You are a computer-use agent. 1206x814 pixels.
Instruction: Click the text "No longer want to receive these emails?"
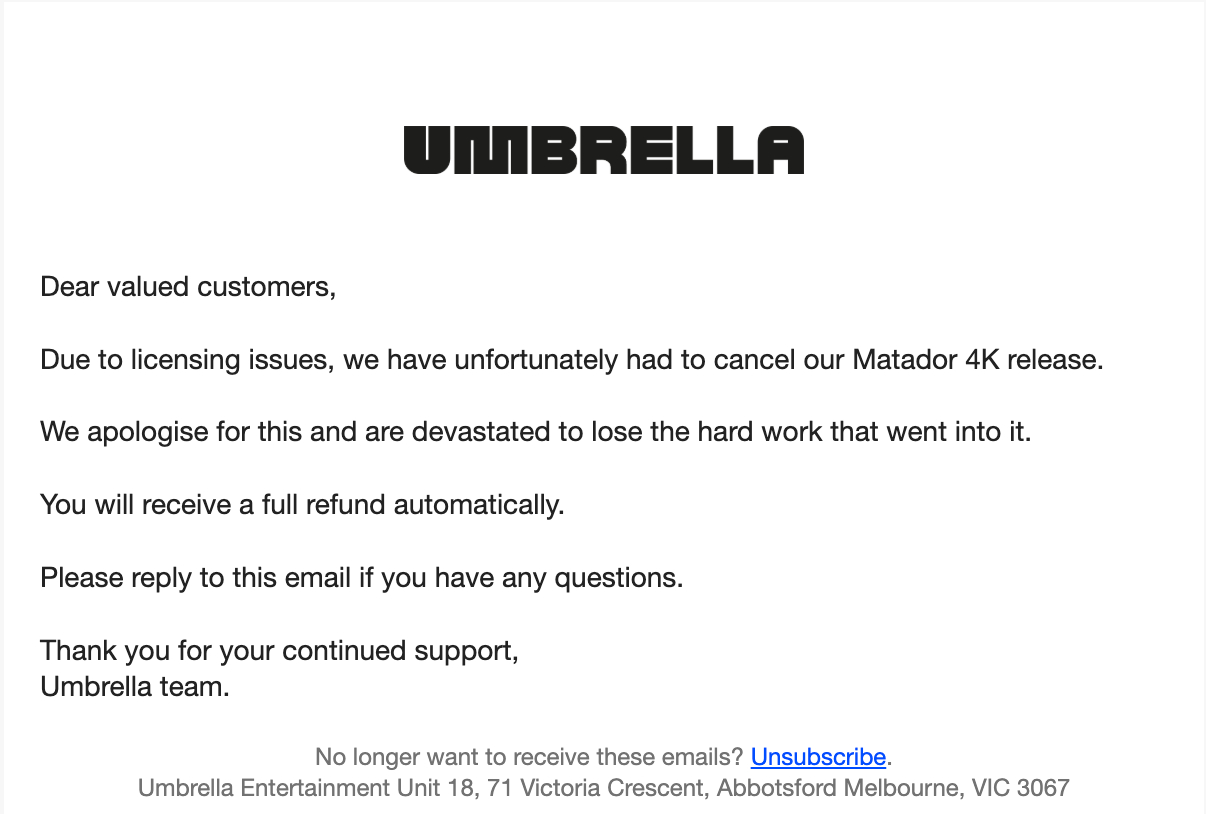[529, 757]
